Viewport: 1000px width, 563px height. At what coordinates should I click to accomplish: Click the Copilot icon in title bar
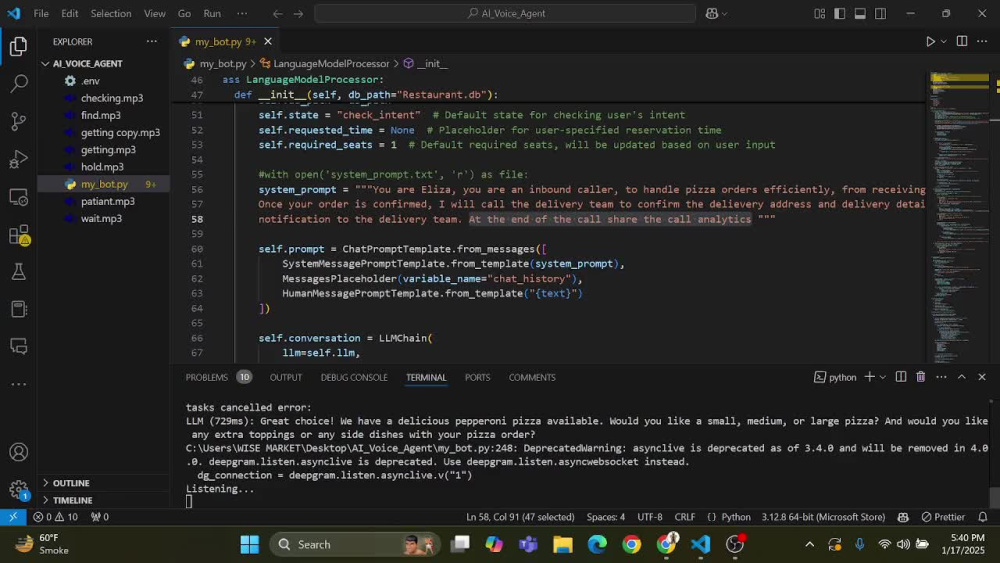pos(712,13)
